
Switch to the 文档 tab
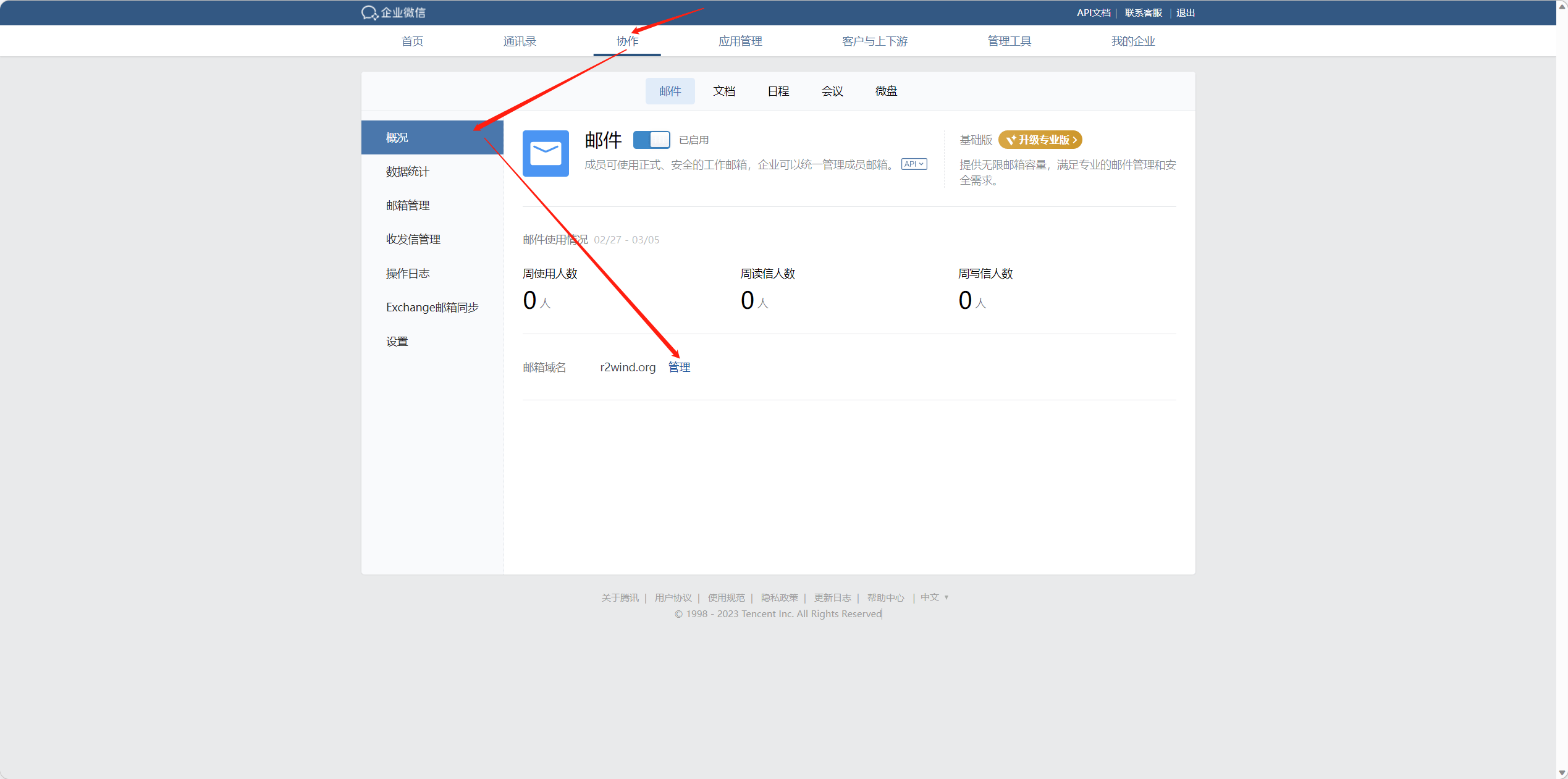724,91
